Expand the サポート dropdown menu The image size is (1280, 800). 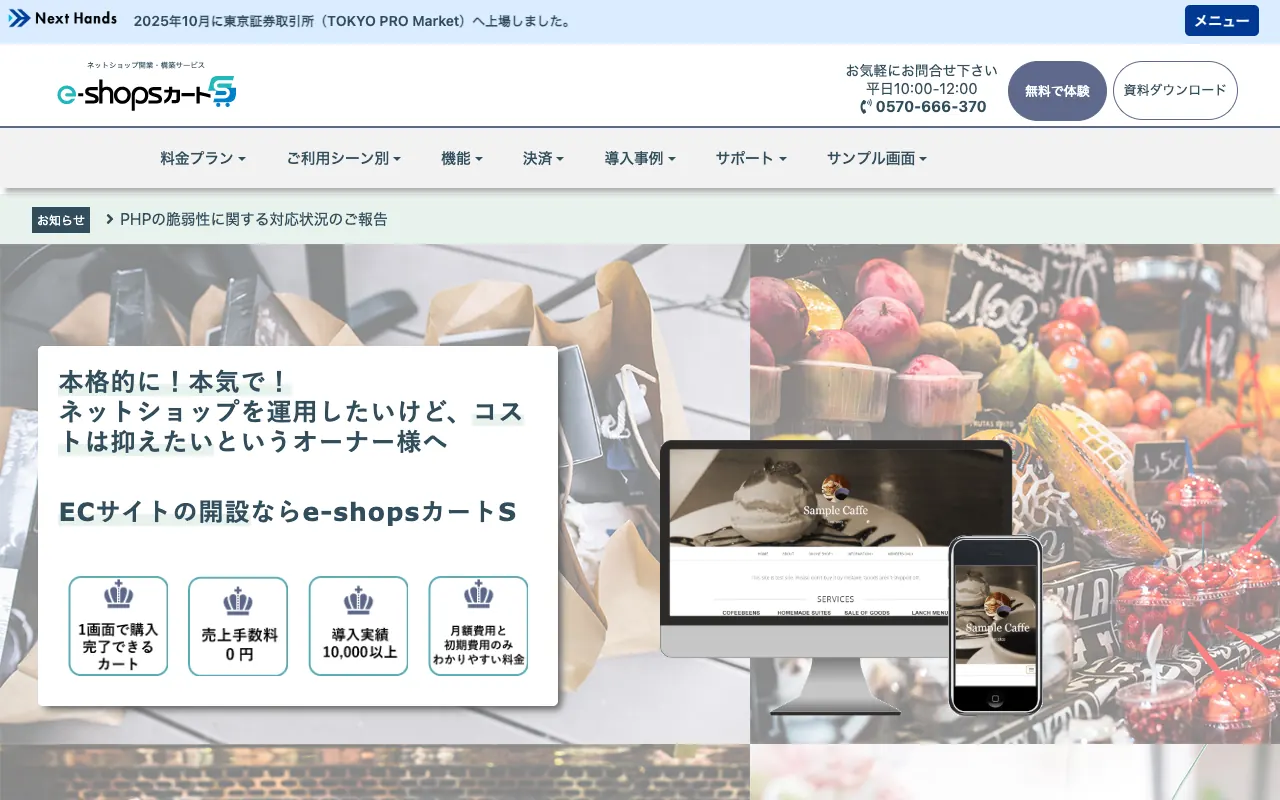coord(751,158)
